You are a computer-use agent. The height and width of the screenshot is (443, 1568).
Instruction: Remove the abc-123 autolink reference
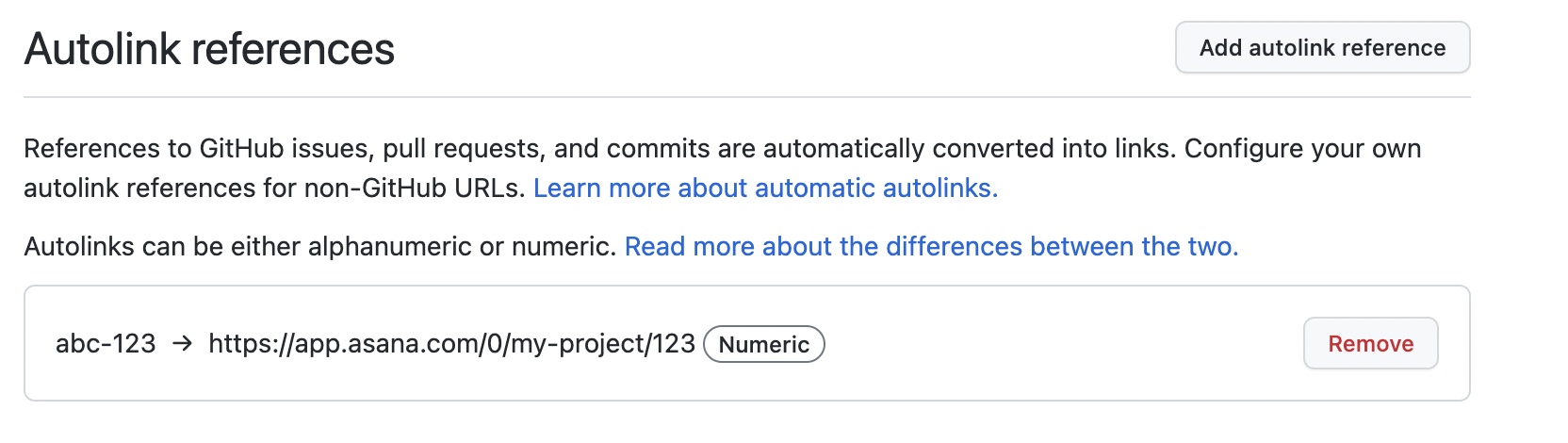pyautogui.click(x=1370, y=343)
